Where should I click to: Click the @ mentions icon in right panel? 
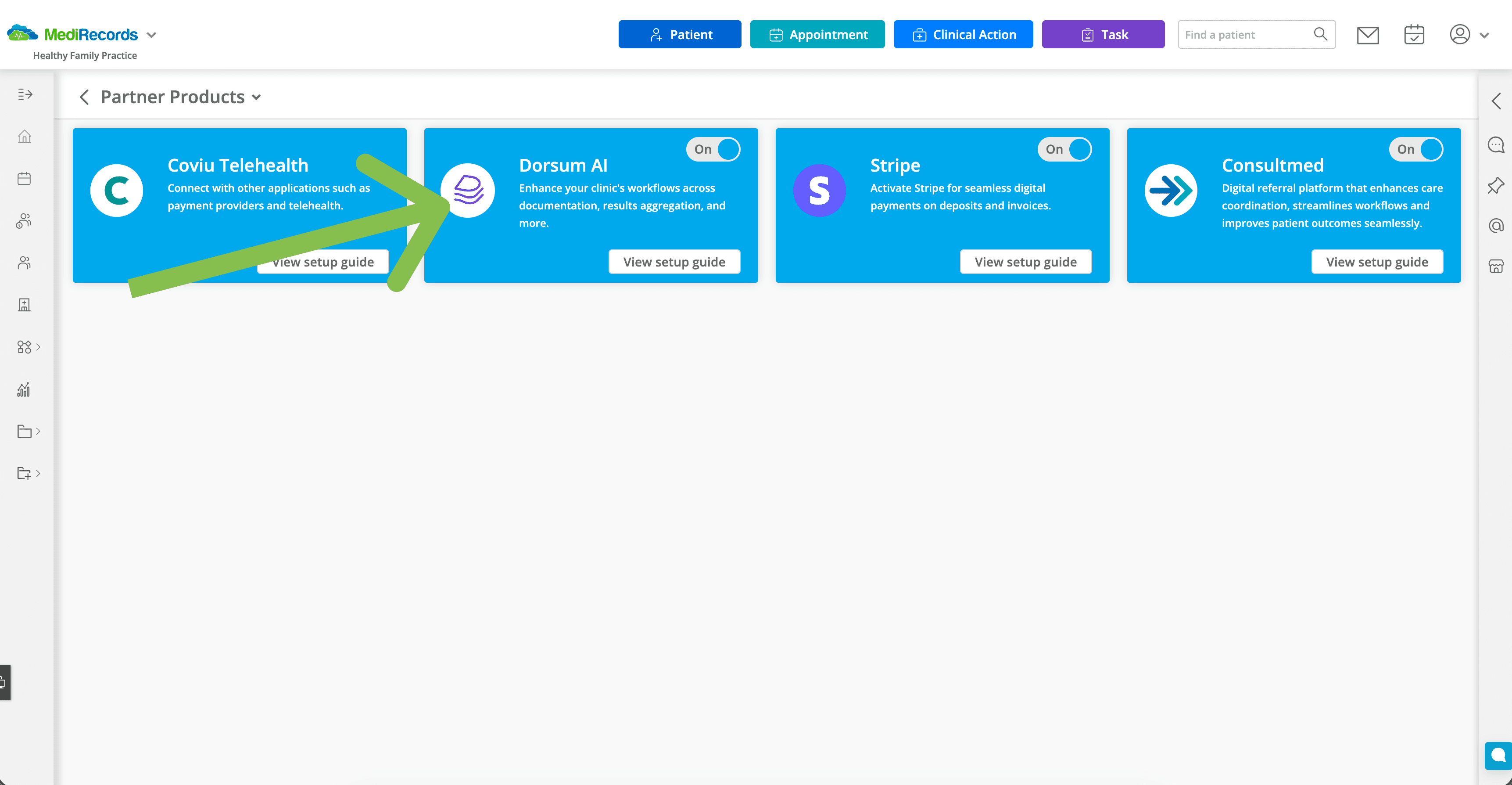pos(1496,226)
